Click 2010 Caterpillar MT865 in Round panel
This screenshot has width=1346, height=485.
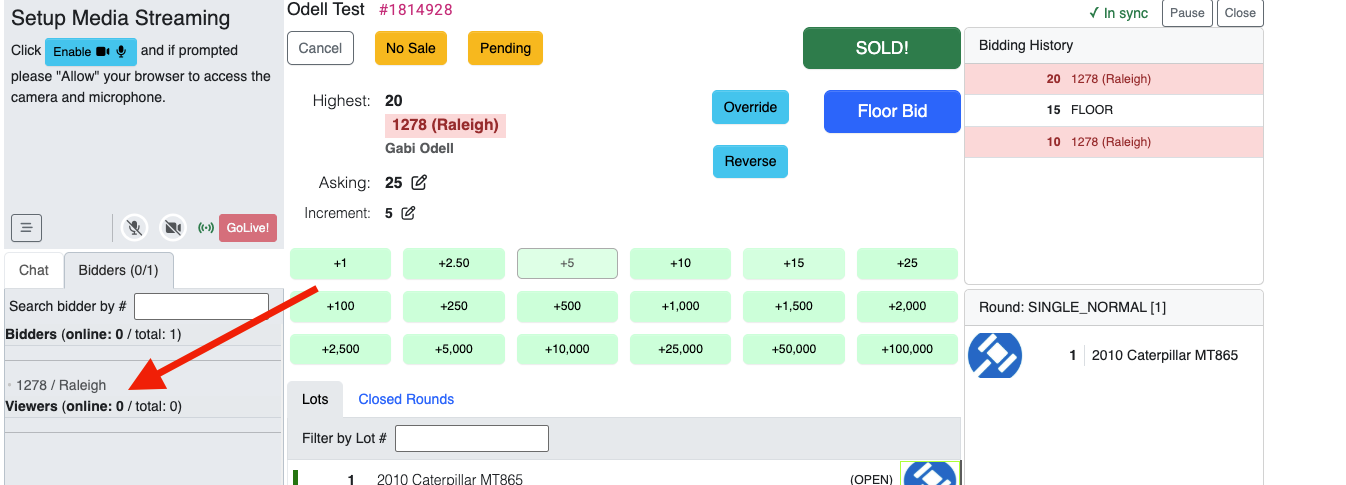1165,355
